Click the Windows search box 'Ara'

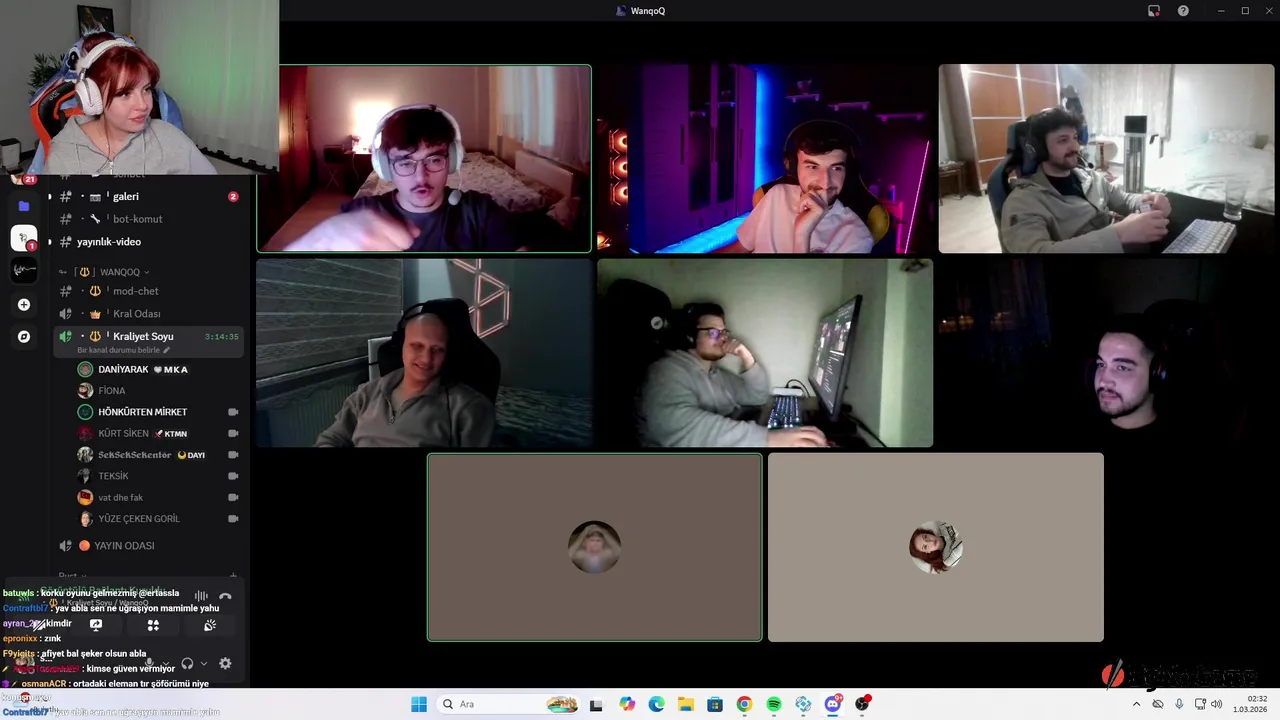pos(509,704)
